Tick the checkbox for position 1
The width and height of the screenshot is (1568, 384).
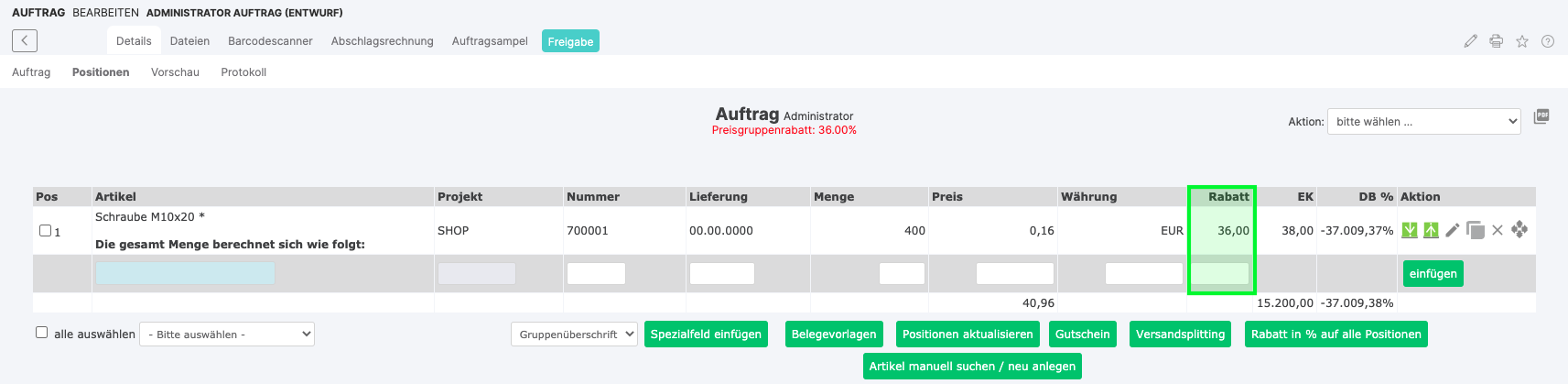(x=45, y=231)
